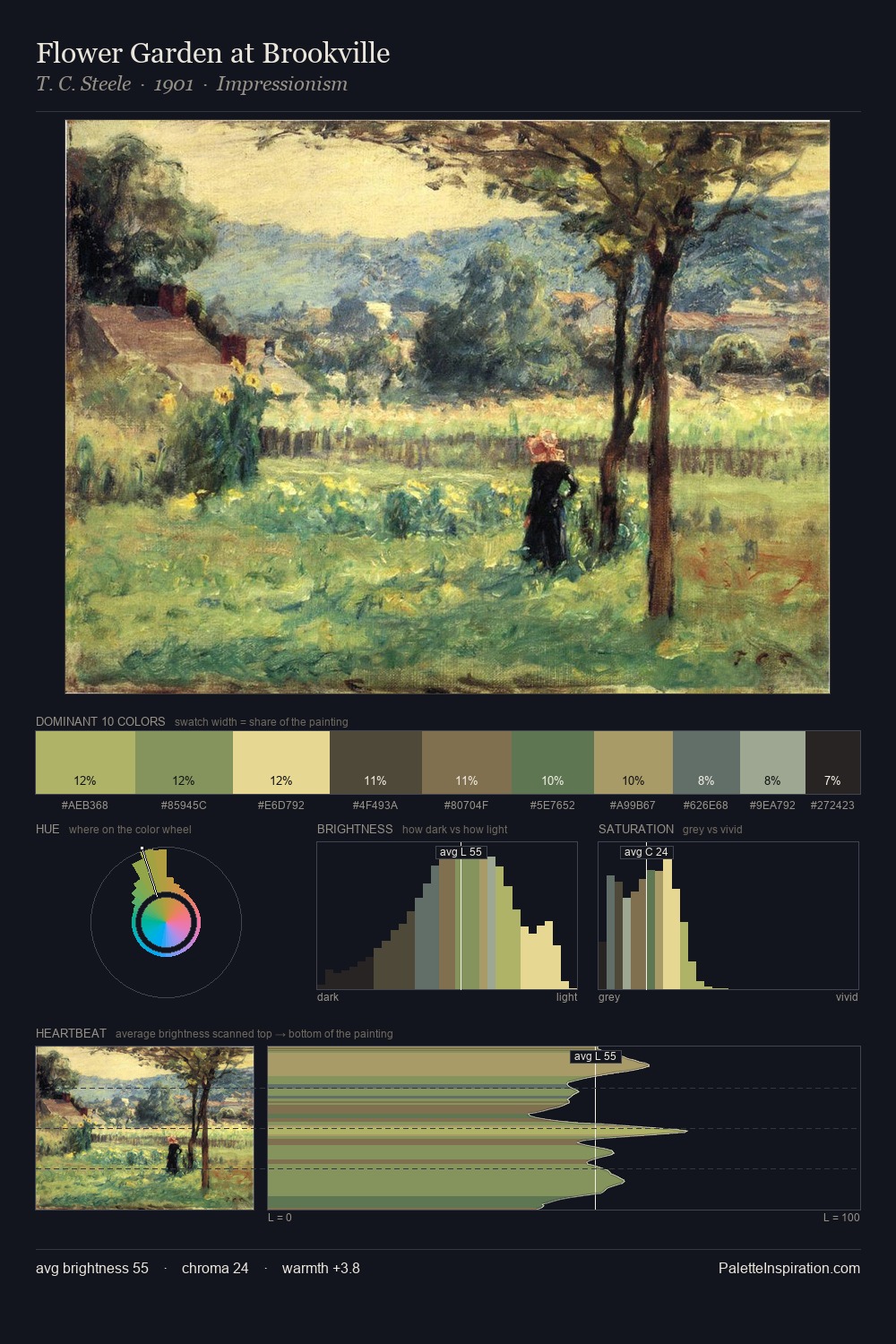Select the #E6D792 pale yellow swatch
The width and height of the screenshot is (896, 1344).
tap(281, 762)
